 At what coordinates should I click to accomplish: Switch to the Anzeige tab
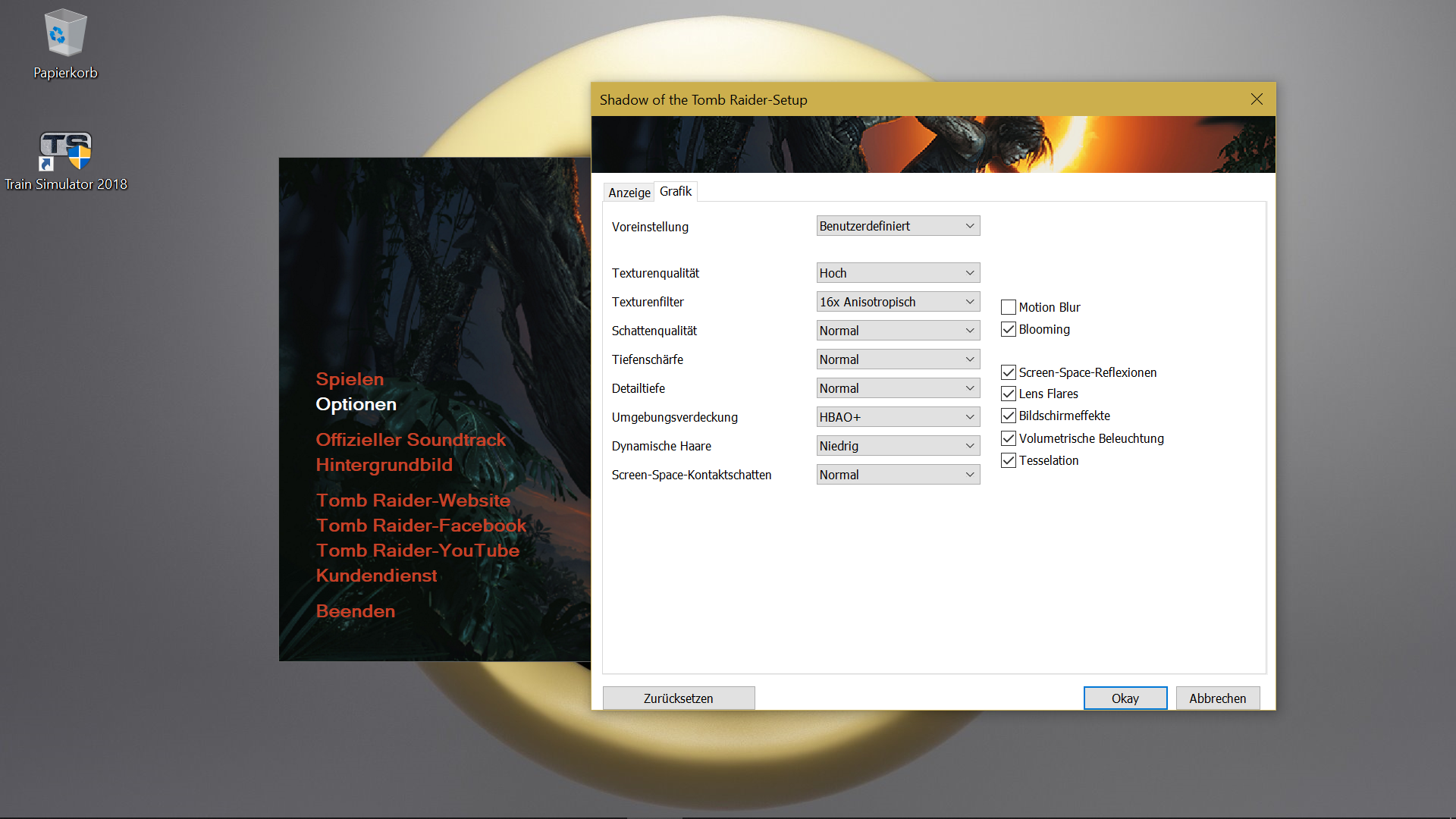[x=629, y=193]
